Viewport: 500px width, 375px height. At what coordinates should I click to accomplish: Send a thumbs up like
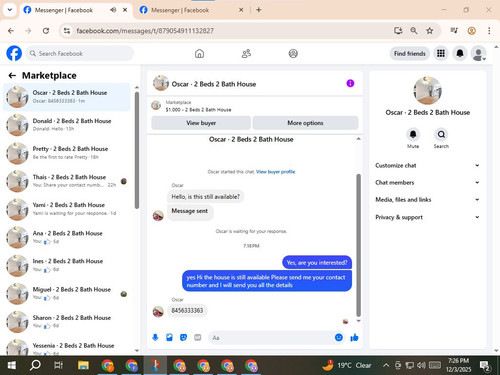coord(354,338)
